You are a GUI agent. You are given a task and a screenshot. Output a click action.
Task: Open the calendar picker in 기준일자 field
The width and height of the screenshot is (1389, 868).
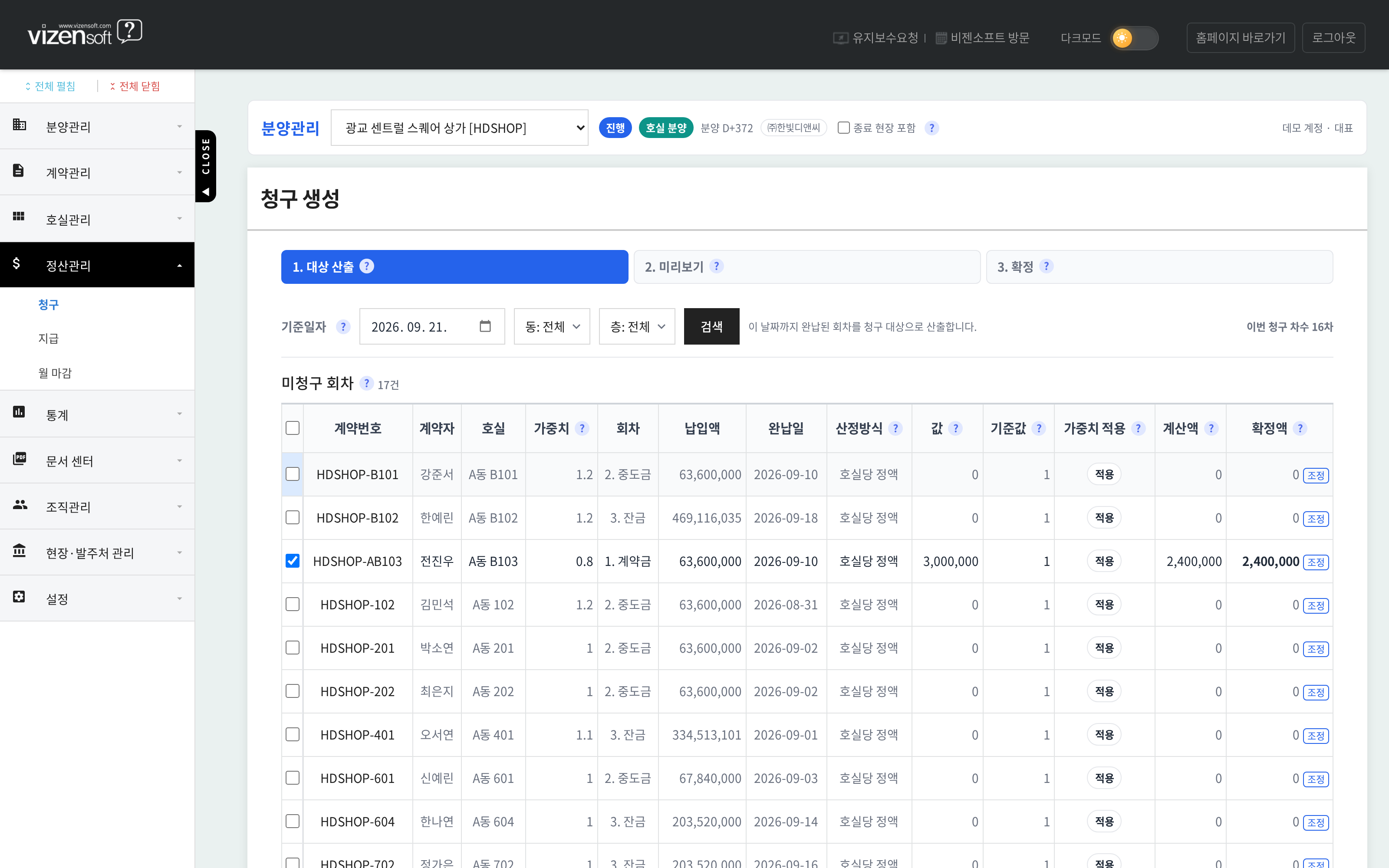pos(485,326)
